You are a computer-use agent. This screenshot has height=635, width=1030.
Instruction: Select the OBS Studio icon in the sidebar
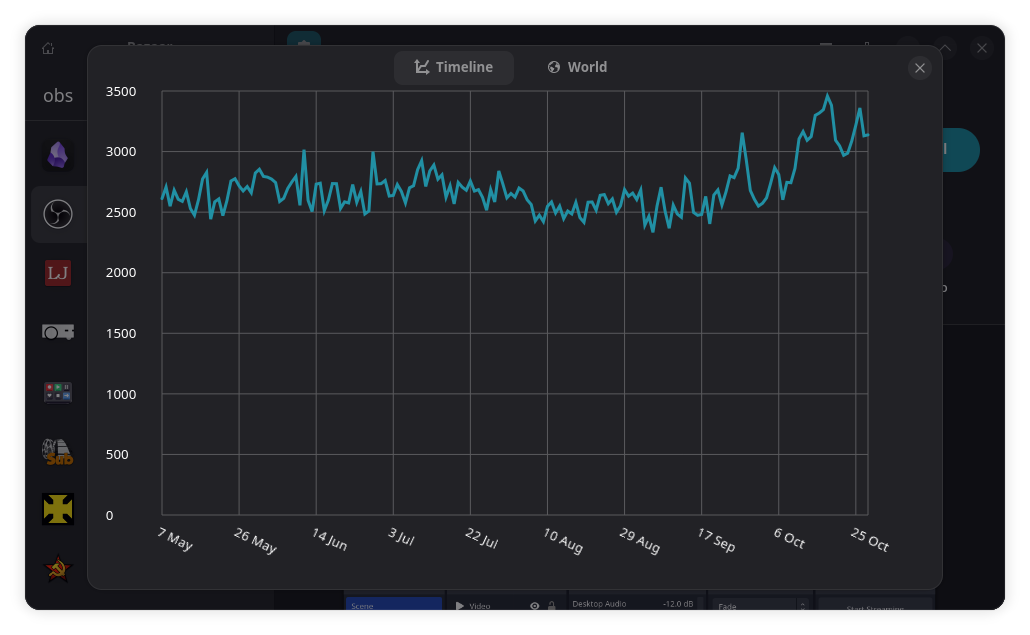click(57, 213)
